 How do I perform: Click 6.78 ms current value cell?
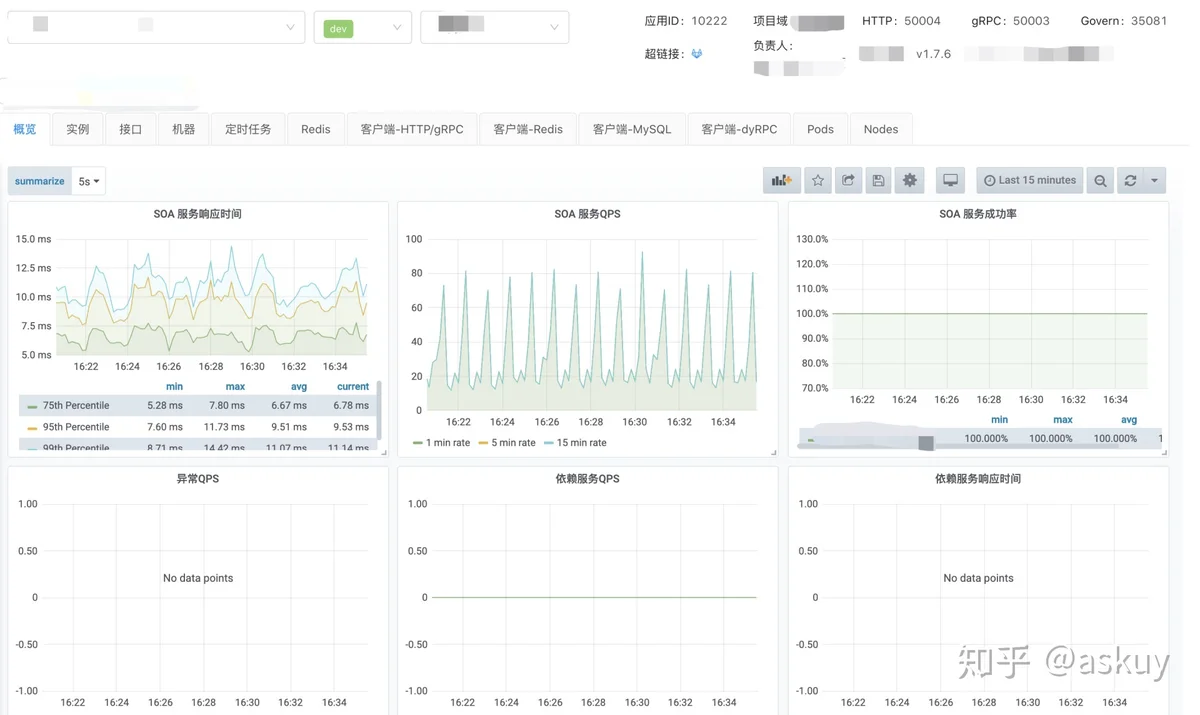[x=351, y=405]
